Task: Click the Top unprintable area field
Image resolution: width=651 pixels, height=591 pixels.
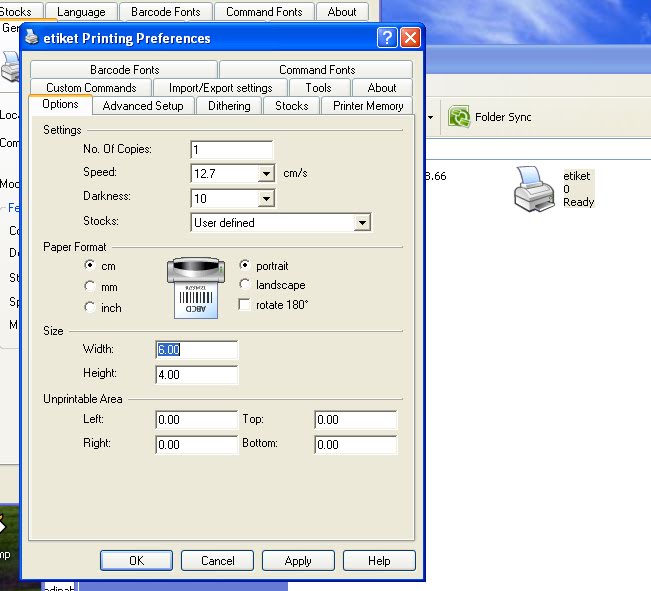Action: click(x=356, y=419)
